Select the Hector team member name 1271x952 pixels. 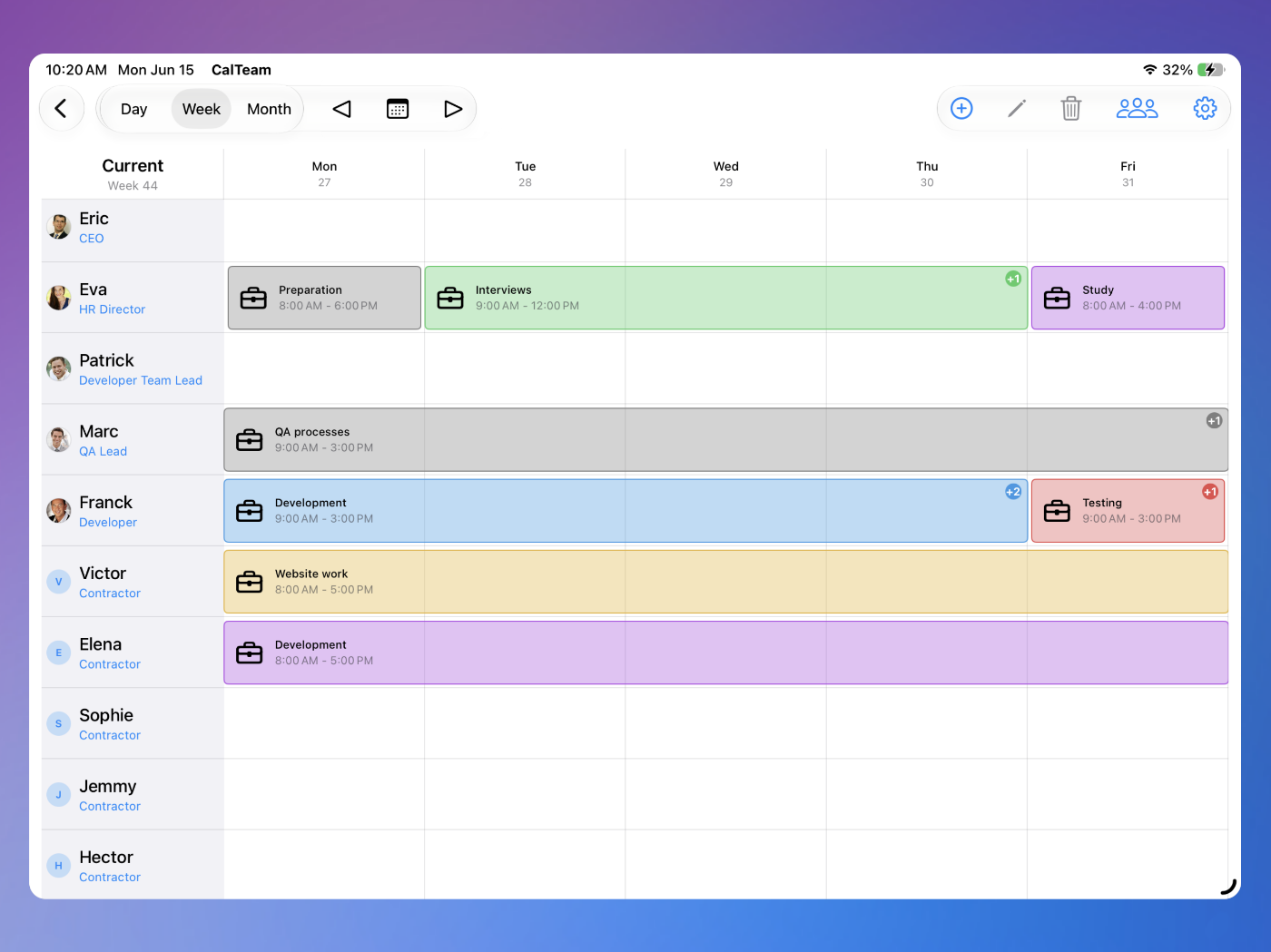point(106,858)
